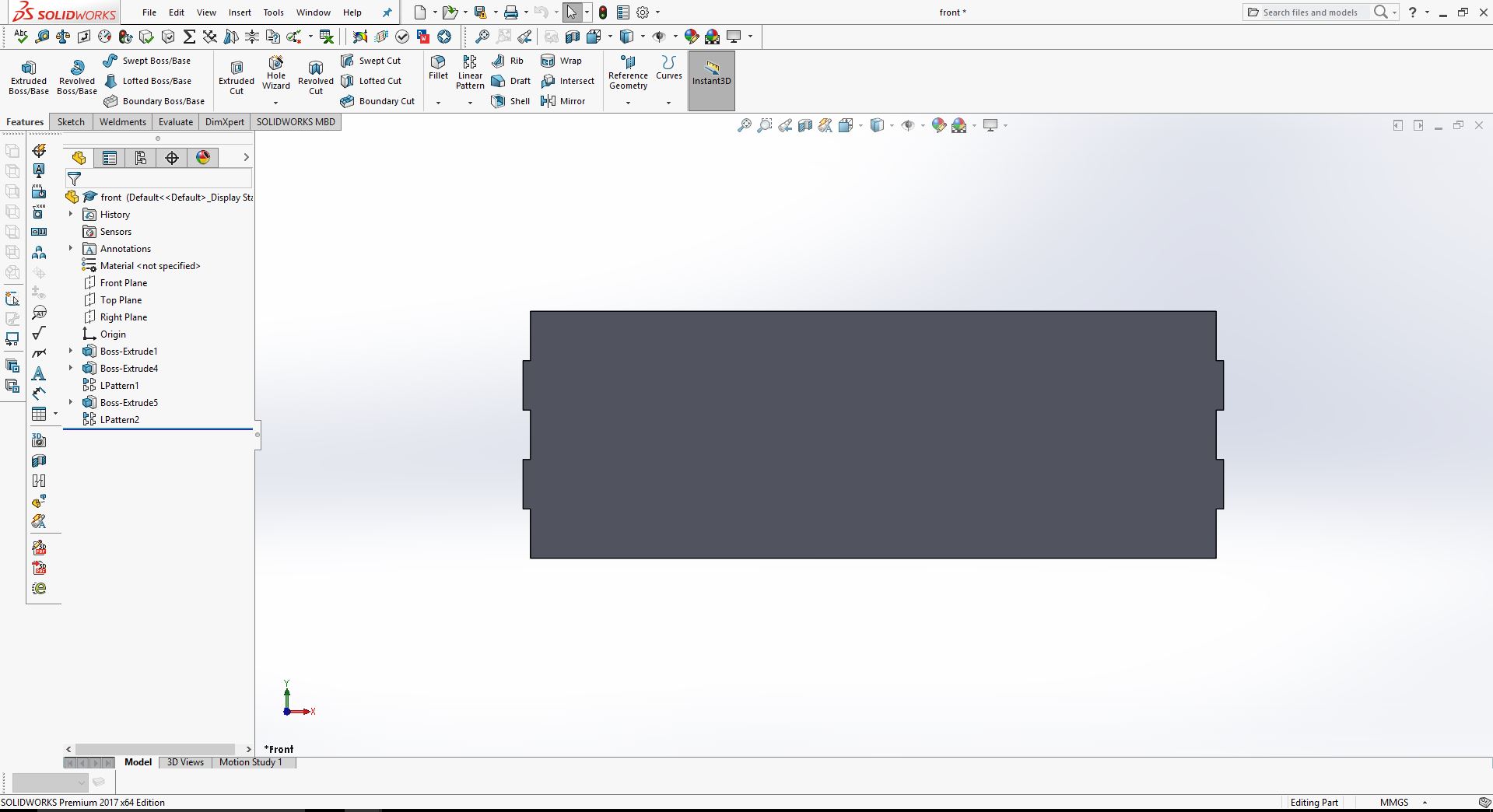Click the Help question mark button
The width and height of the screenshot is (1493, 812).
(x=1413, y=12)
